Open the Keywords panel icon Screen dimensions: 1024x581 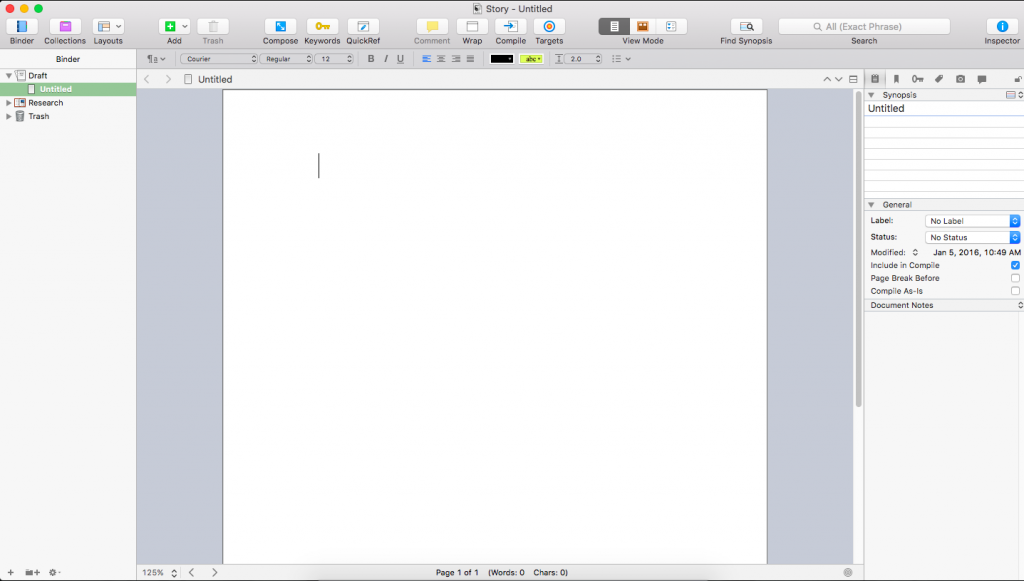[x=322, y=27]
